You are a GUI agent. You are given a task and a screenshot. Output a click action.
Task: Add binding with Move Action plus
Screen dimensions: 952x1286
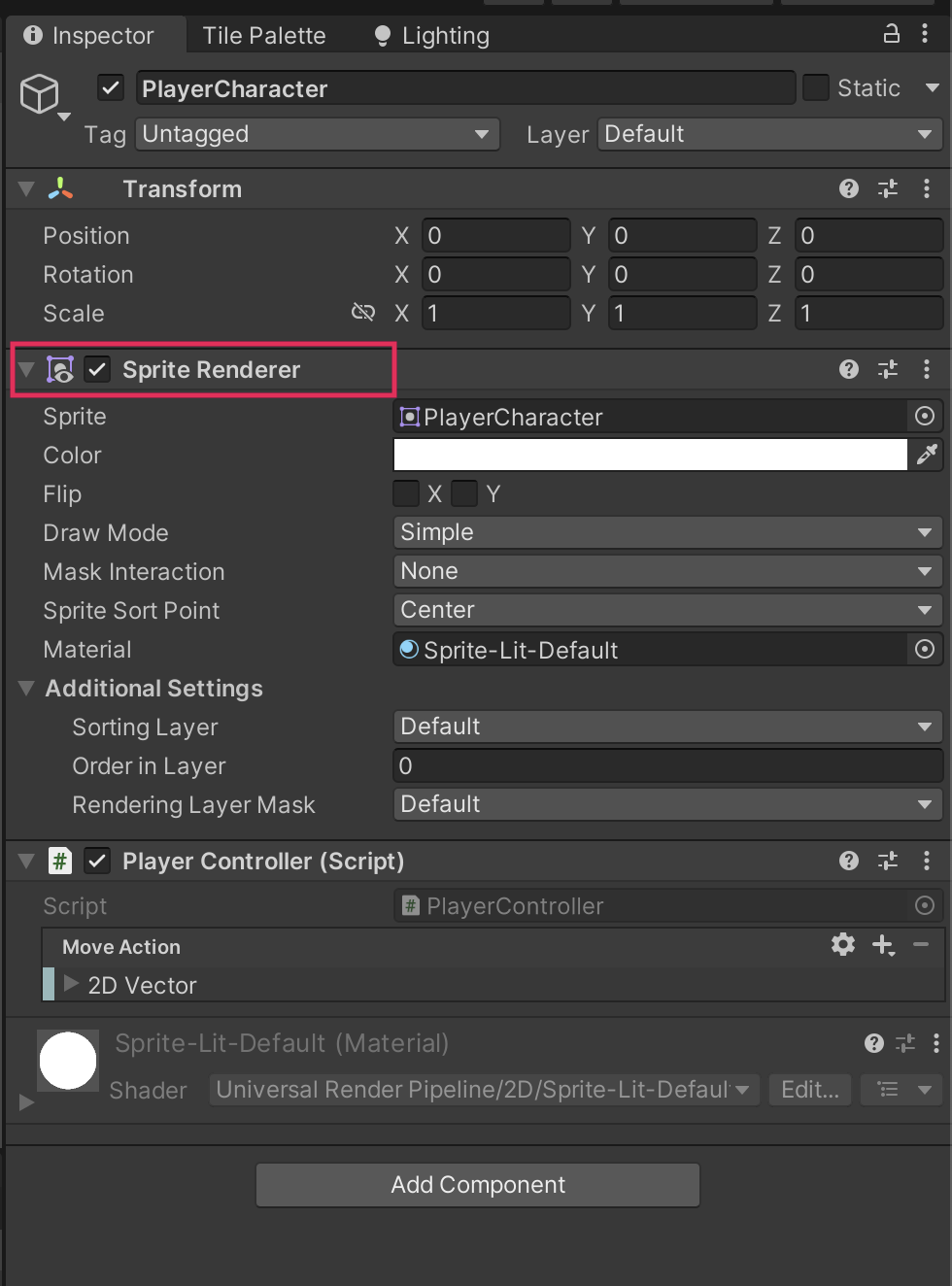(883, 945)
